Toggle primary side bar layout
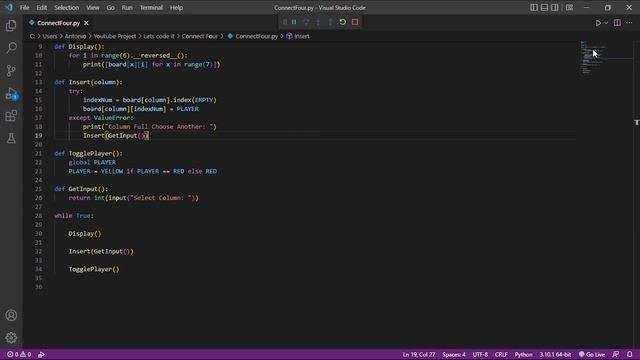 tap(534, 7)
